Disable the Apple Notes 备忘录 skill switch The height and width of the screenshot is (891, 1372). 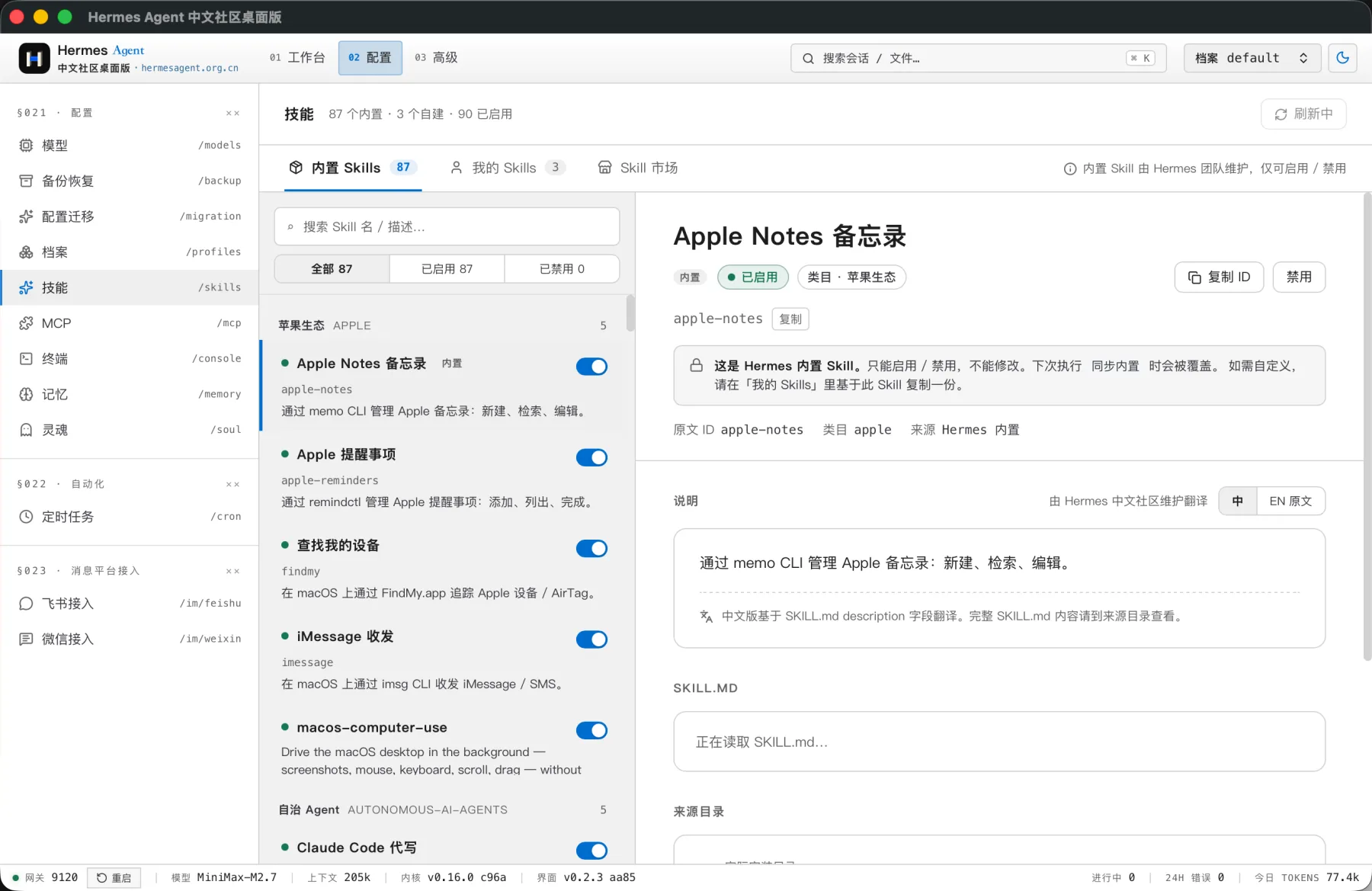[591, 367]
